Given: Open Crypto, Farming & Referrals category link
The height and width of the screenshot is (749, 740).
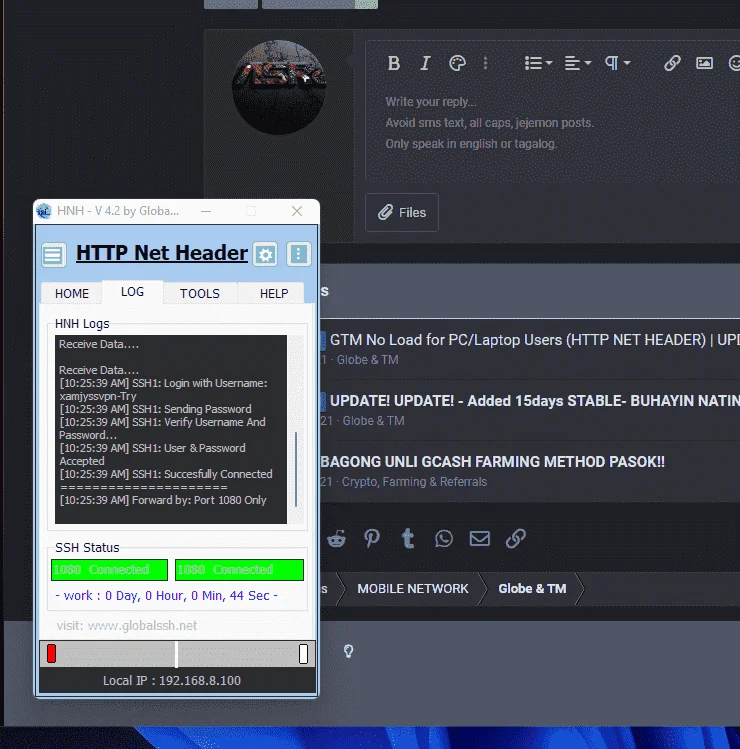Looking at the screenshot, I should pos(414,482).
